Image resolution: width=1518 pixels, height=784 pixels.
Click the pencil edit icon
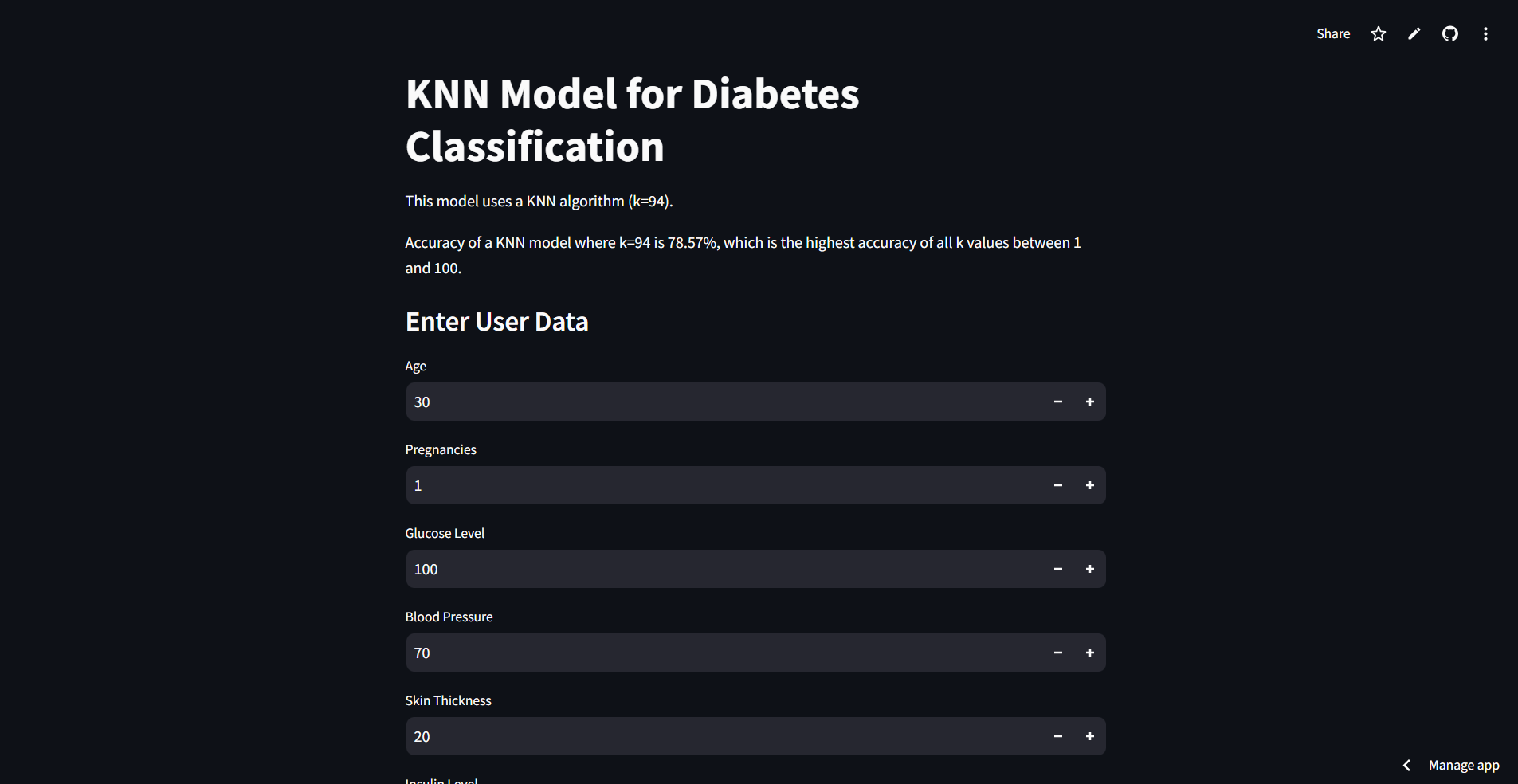click(1414, 33)
